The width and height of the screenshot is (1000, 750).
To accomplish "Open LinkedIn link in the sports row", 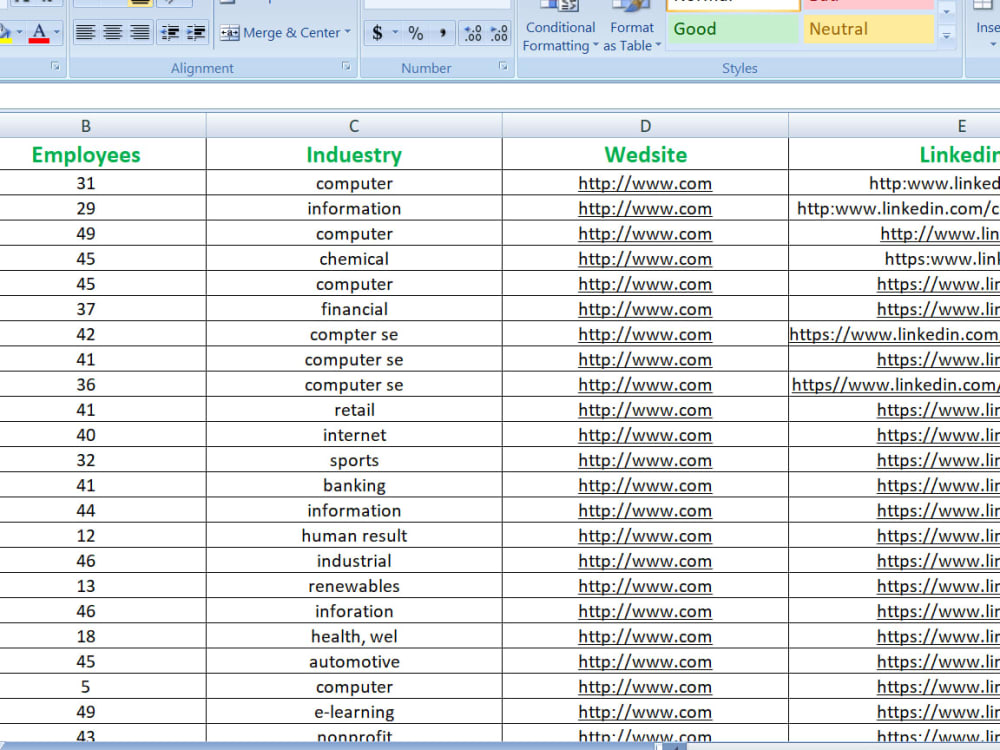I will click(938, 460).
